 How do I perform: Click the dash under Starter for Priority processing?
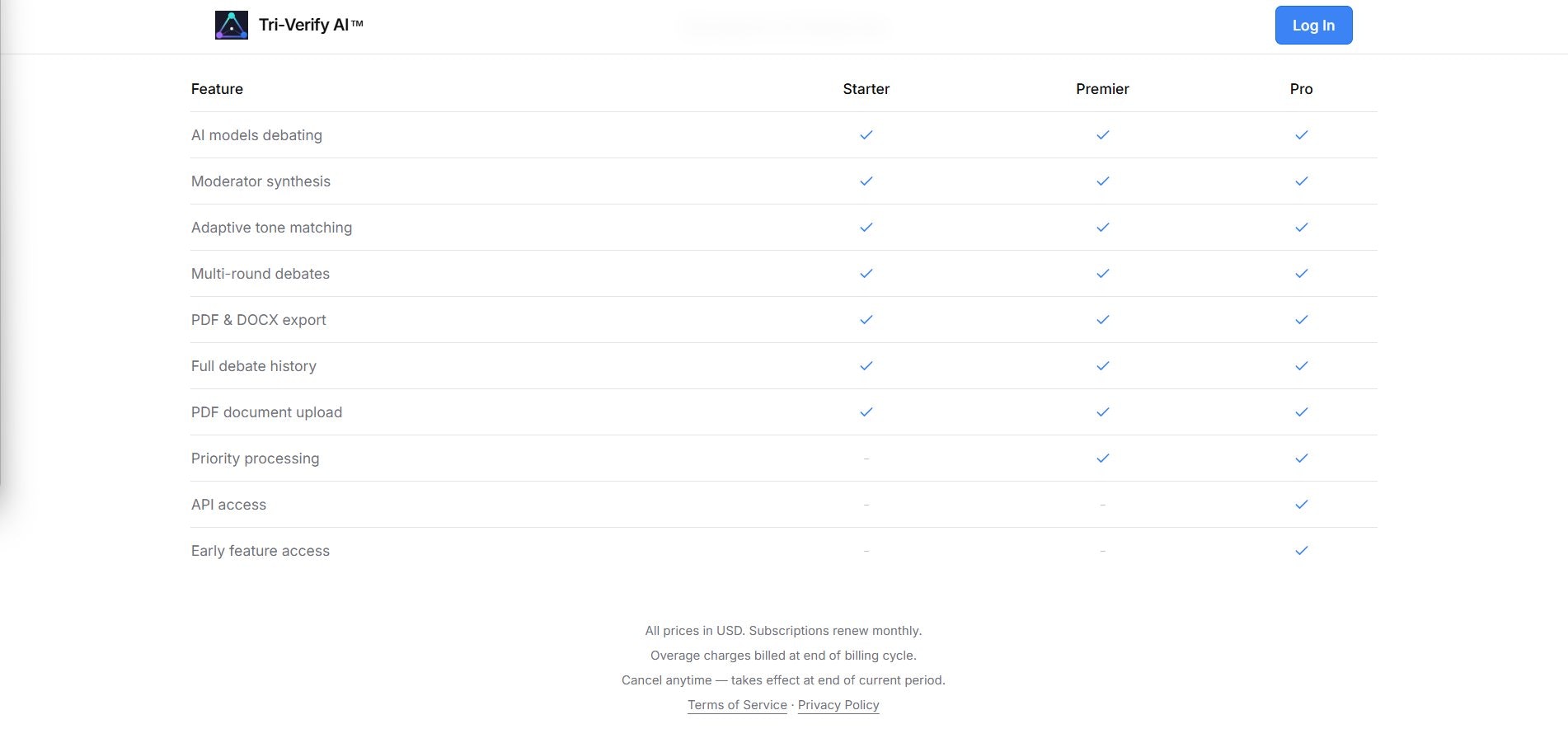pyautogui.click(x=866, y=458)
